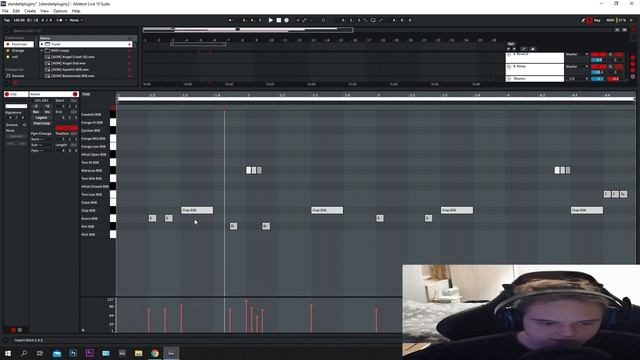640x360 pixels.
Task: Select the Angel Crash (9).wav sample
Action: (73, 57)
